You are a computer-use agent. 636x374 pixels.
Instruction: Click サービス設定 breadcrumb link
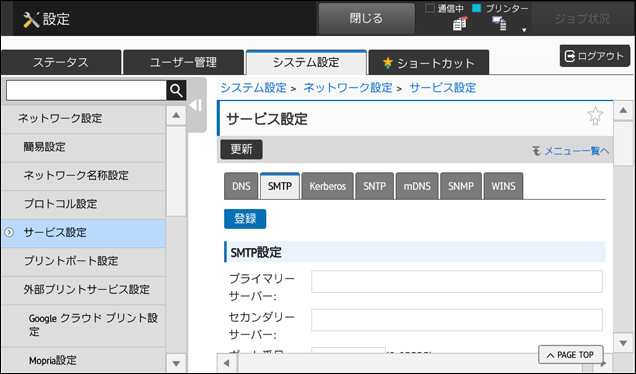[443, 88]
